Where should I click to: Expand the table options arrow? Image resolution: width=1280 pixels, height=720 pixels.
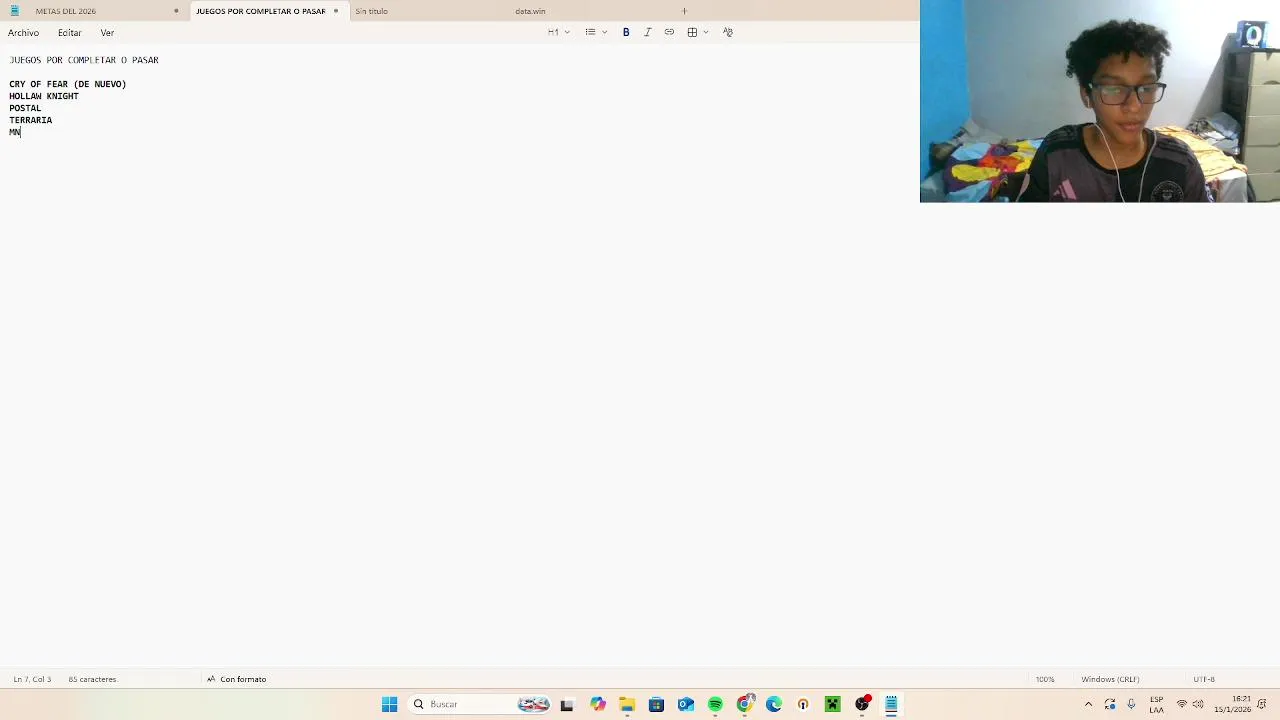pyautogui.click(x=706, y=32)
